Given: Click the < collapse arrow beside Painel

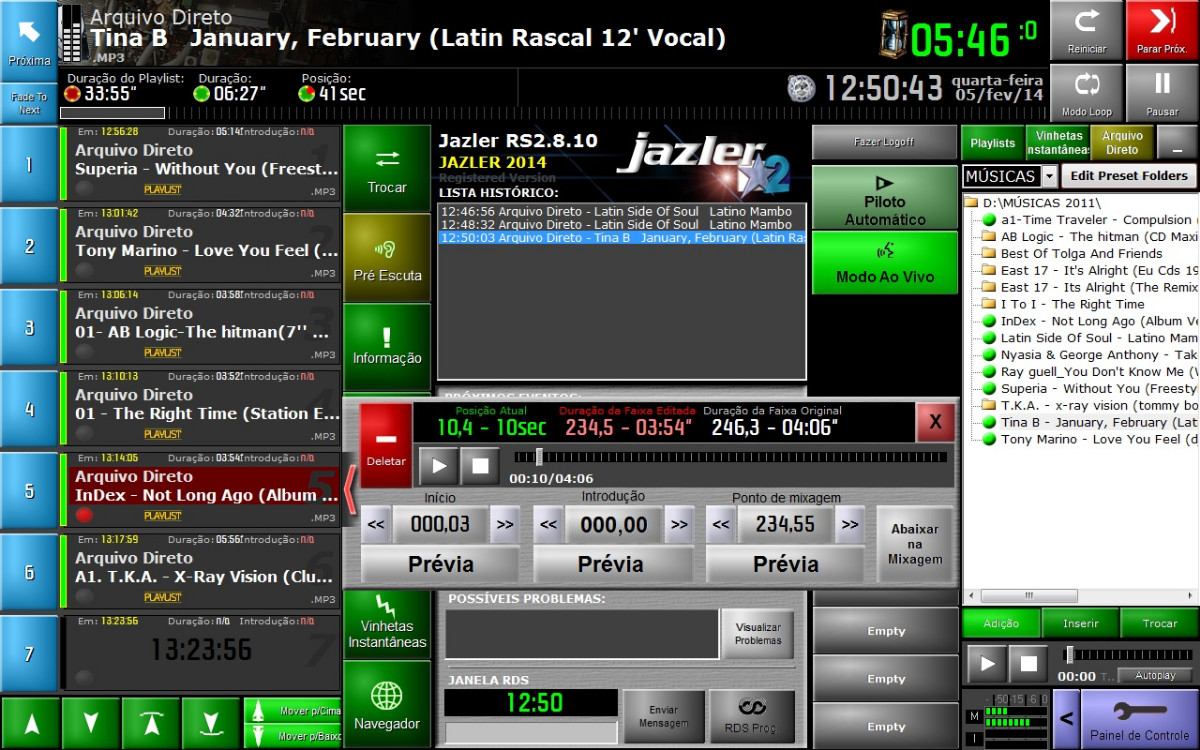Looking at the screenshot, I should tap(1066, 718).
